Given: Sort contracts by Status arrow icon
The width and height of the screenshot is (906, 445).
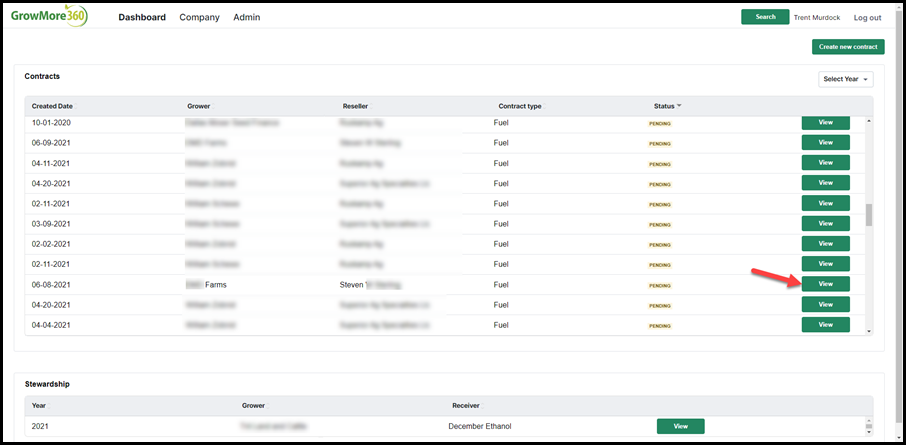Looking at the screenshot, I should point(679,106).
